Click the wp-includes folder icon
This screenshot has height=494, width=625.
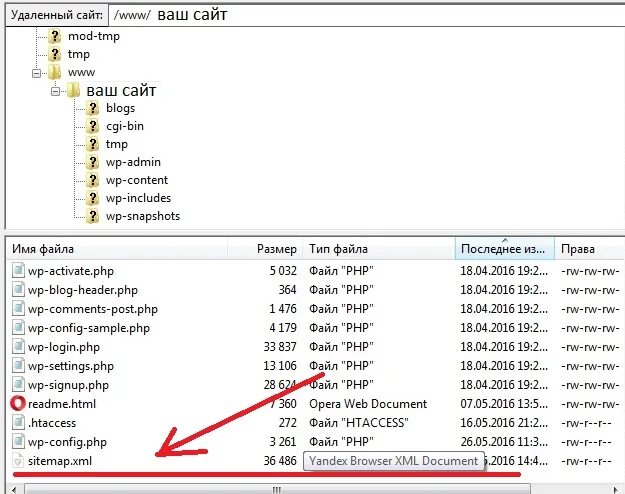92,198
